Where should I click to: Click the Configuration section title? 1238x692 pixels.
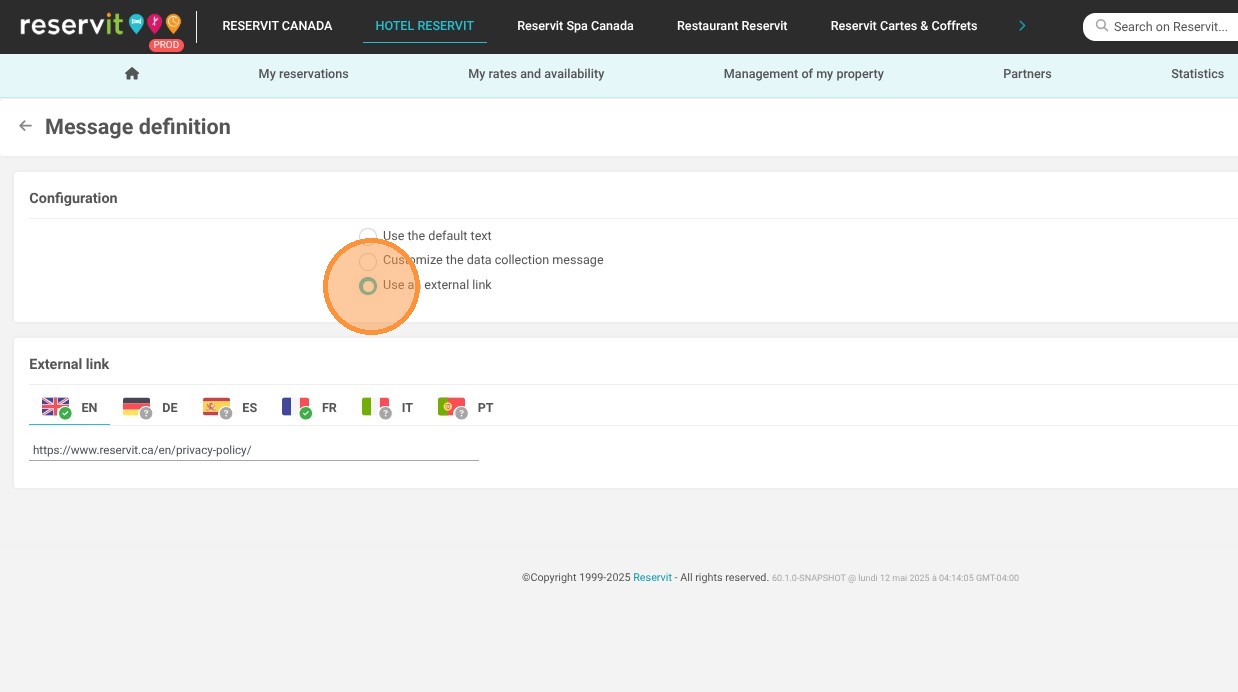(x=73, y=198)
